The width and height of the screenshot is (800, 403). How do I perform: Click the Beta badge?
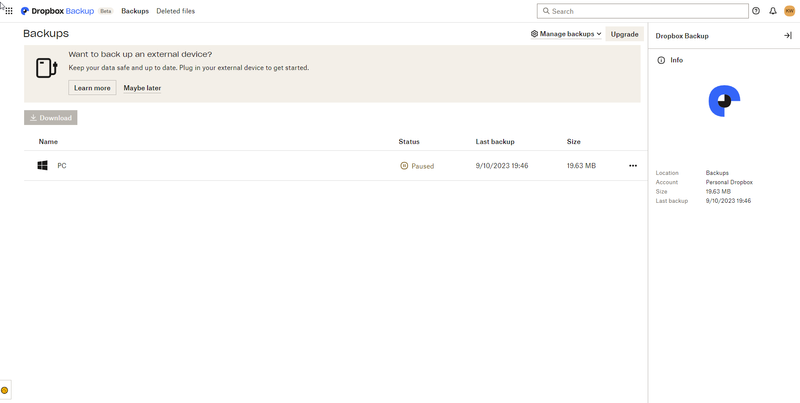(x=106, y=11)
